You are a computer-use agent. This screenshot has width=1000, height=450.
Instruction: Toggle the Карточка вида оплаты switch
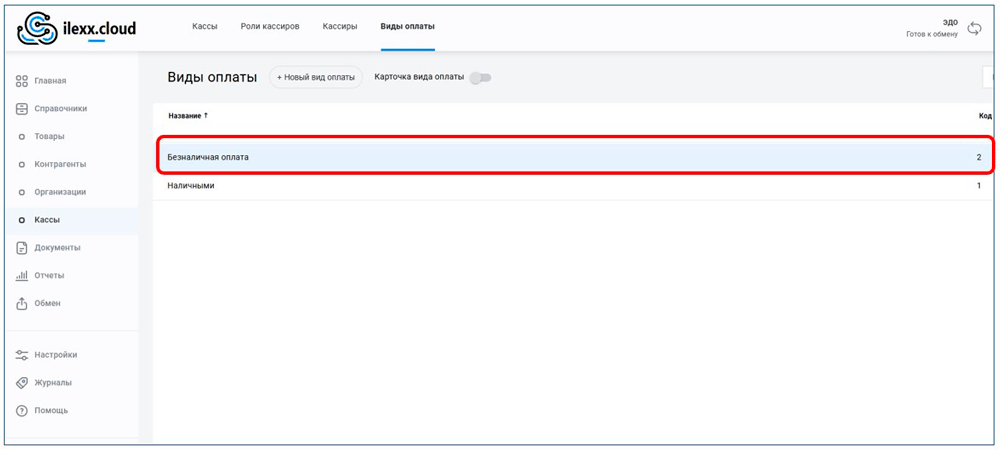point(480,78)
